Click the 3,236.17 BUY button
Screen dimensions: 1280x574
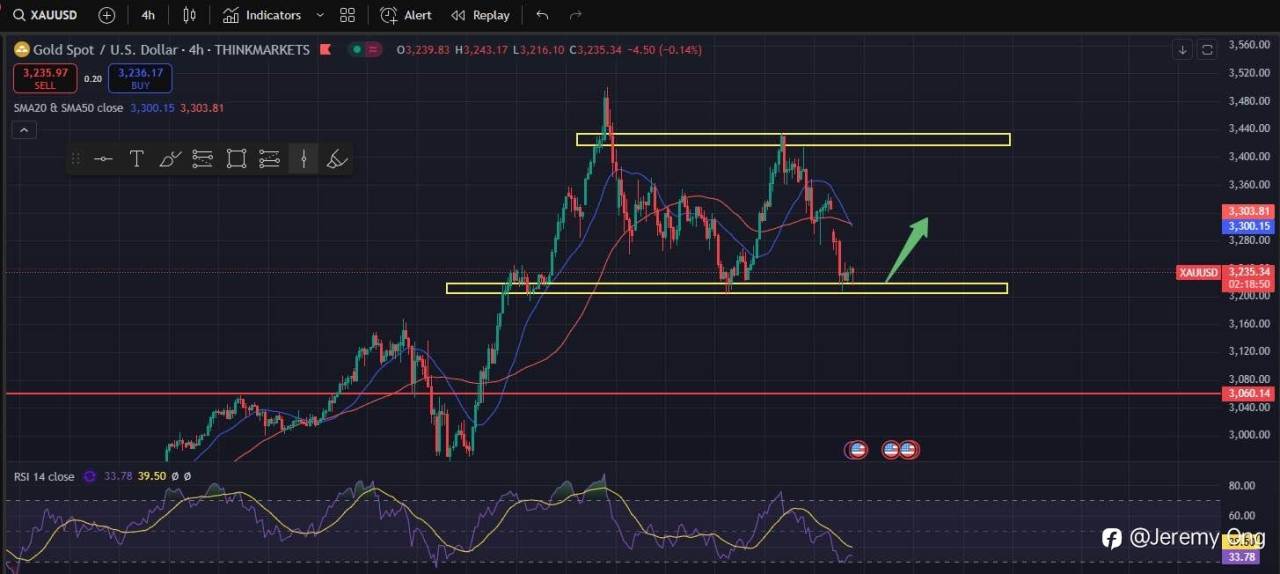point(141,78)
